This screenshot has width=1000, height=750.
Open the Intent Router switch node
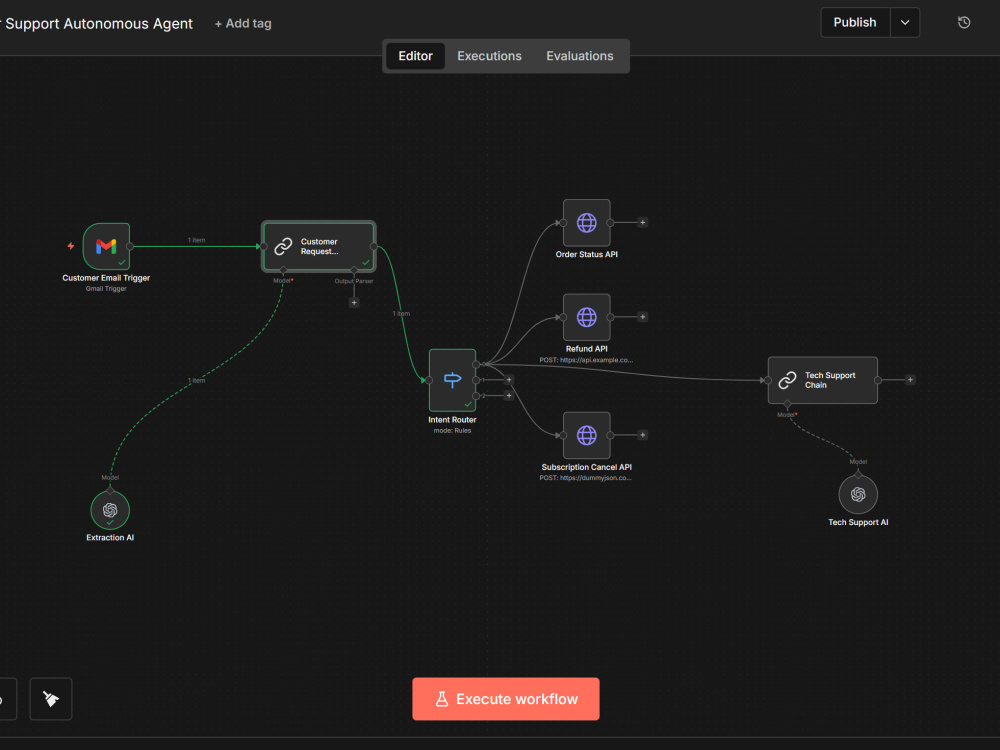point(452,380)
